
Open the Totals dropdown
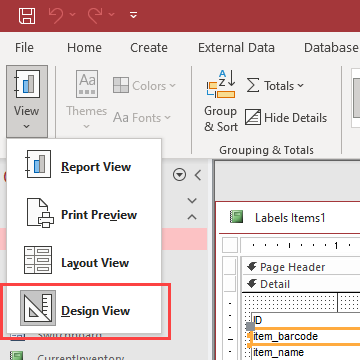point(276,86)
